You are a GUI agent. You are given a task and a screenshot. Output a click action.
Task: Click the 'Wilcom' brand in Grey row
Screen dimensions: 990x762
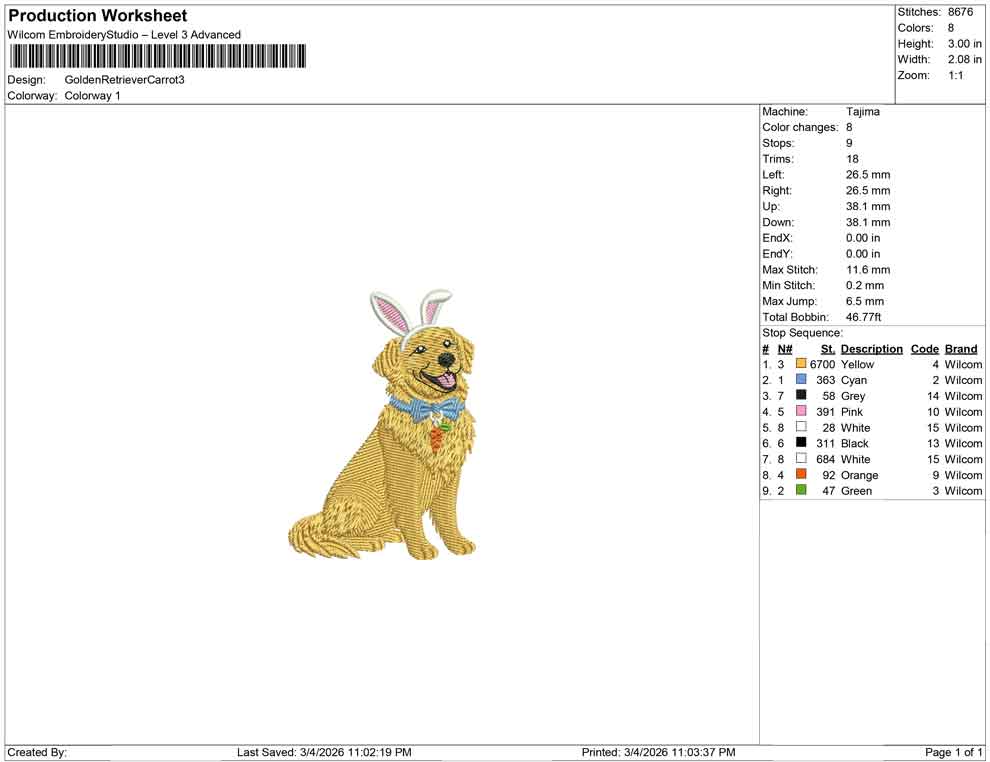pos(963,396)
